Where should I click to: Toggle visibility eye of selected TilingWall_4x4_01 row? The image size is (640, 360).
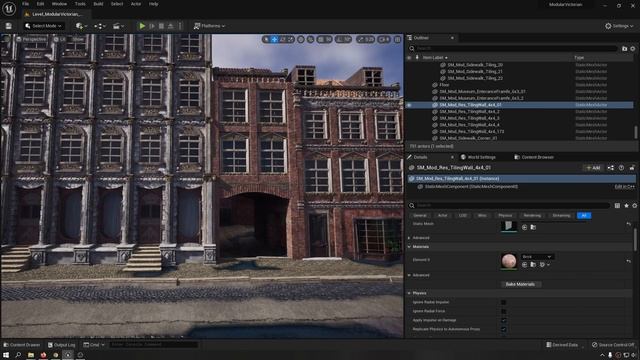tap(409, 105)
